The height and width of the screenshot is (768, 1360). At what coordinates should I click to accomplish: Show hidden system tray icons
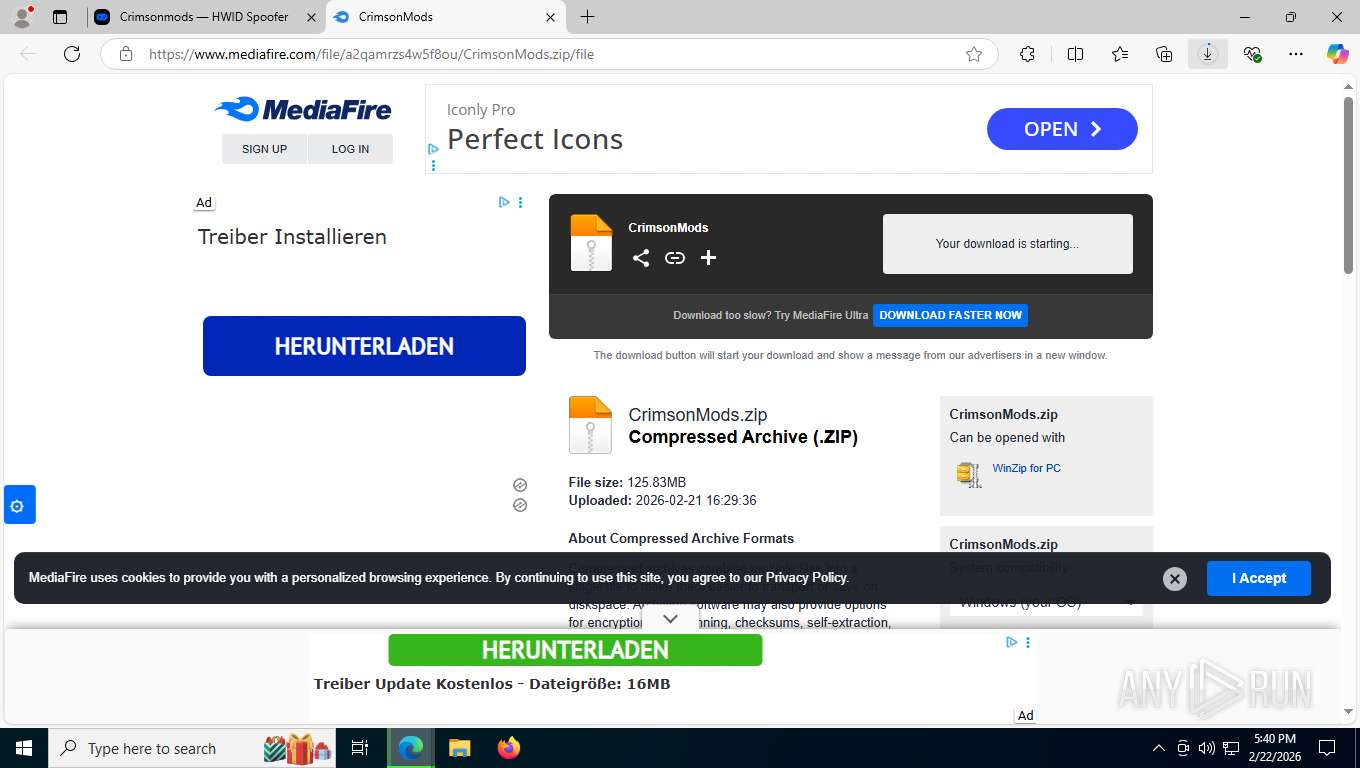pyautogui.click(x=1159, y=748)
